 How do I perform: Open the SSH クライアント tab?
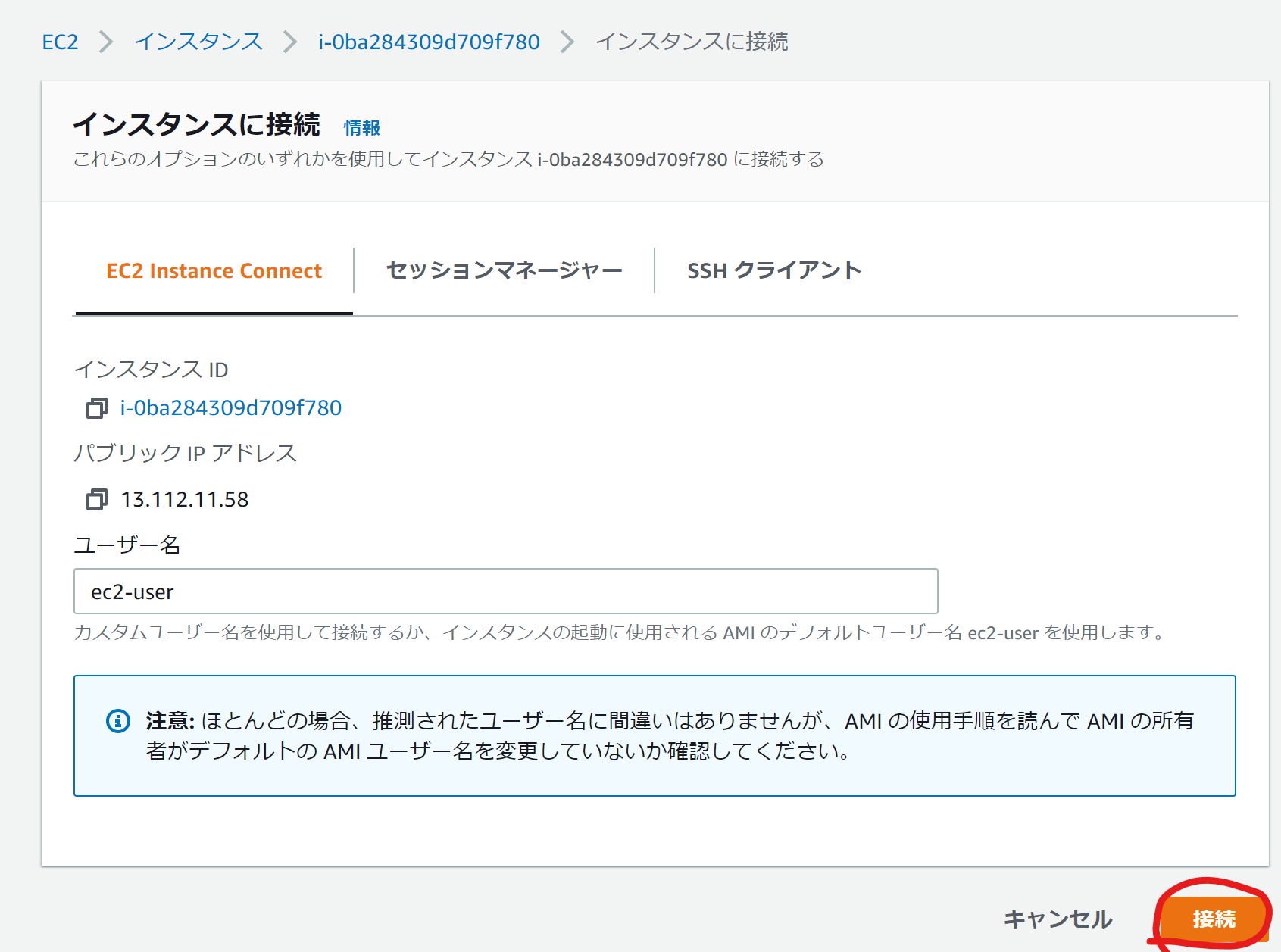tap(774, 270)
